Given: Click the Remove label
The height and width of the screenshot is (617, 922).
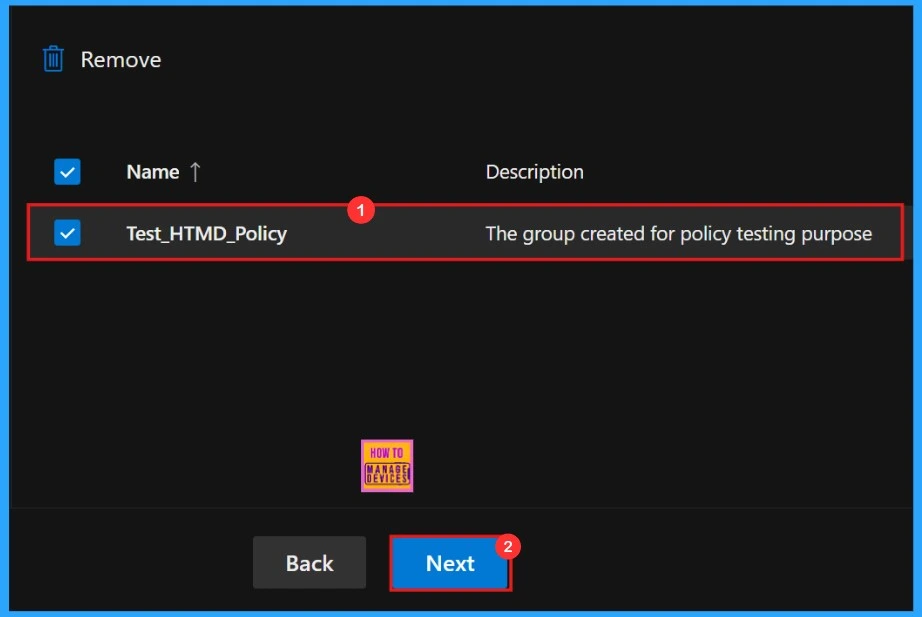Looking at the screenshot, I should (x=121, y=59).
